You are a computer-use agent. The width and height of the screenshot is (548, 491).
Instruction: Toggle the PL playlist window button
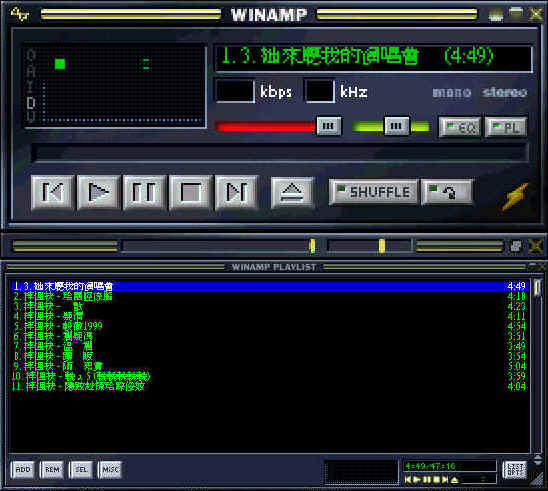(506, 127)
